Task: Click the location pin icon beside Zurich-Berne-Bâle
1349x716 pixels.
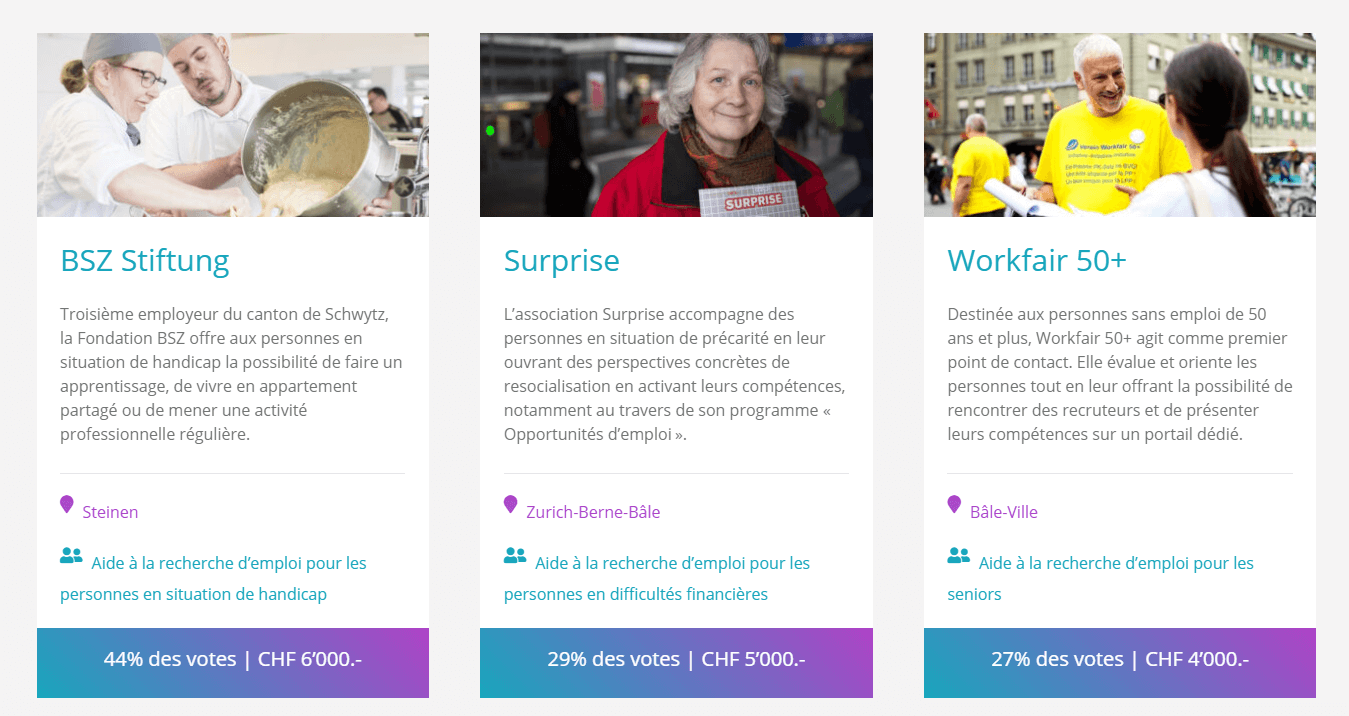Action: (510, 505)
